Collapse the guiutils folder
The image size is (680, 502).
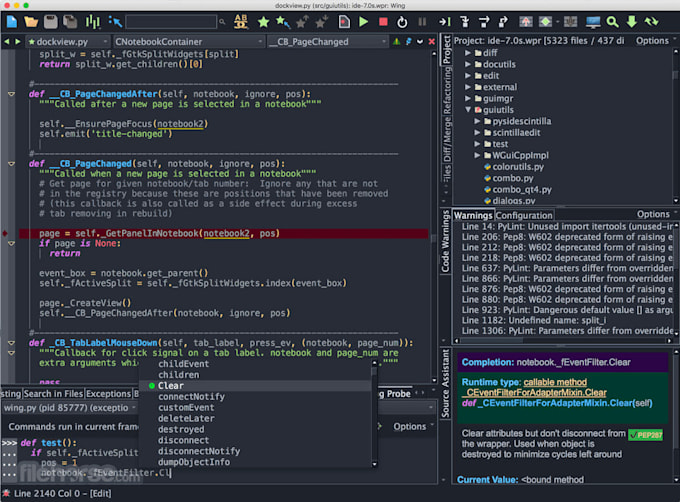tap(468, 110)
